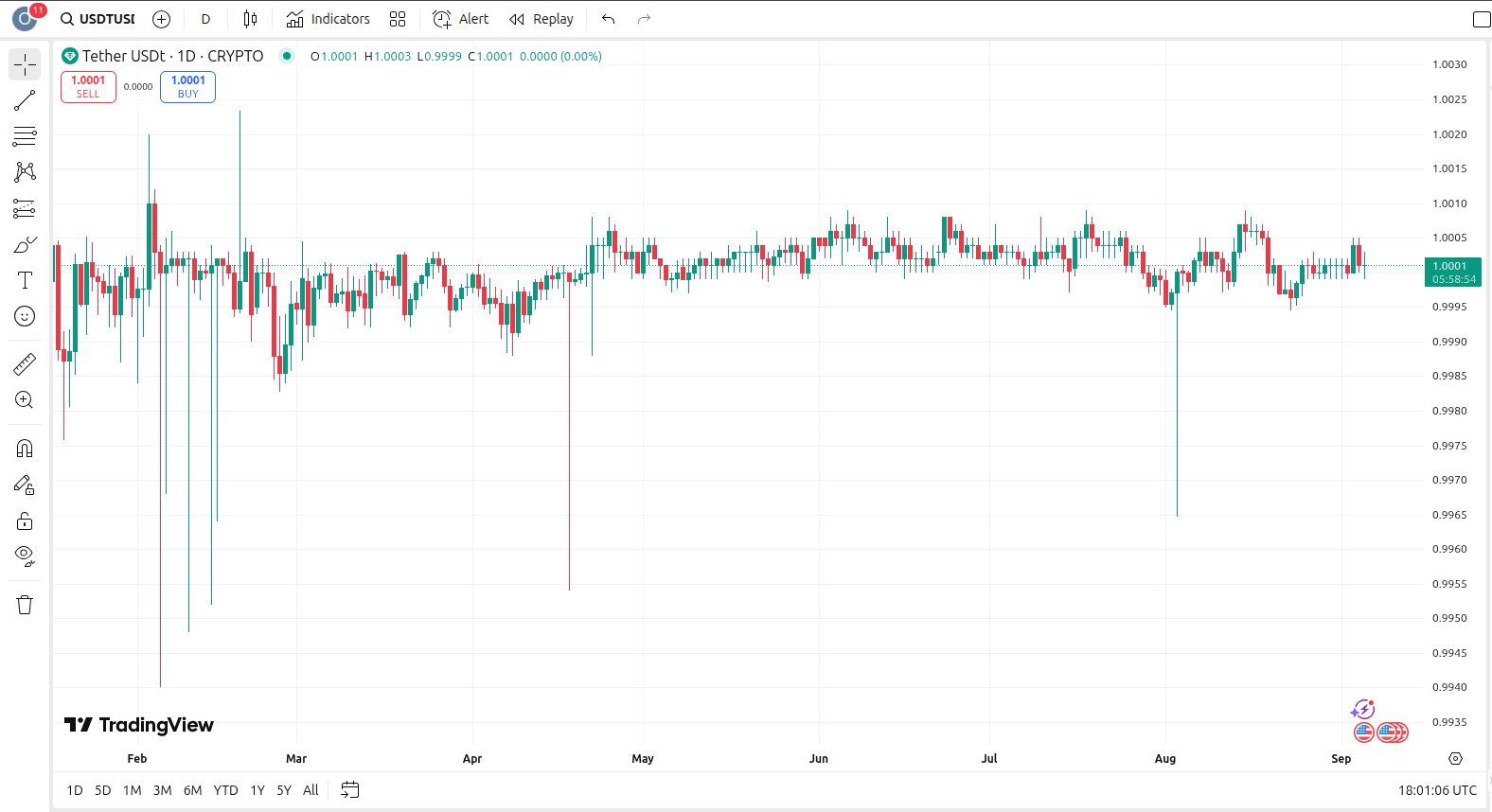The height and width of the screenshot is (812, 1492).
Task: Open symbol search USDTUSD
Action: 98,19
